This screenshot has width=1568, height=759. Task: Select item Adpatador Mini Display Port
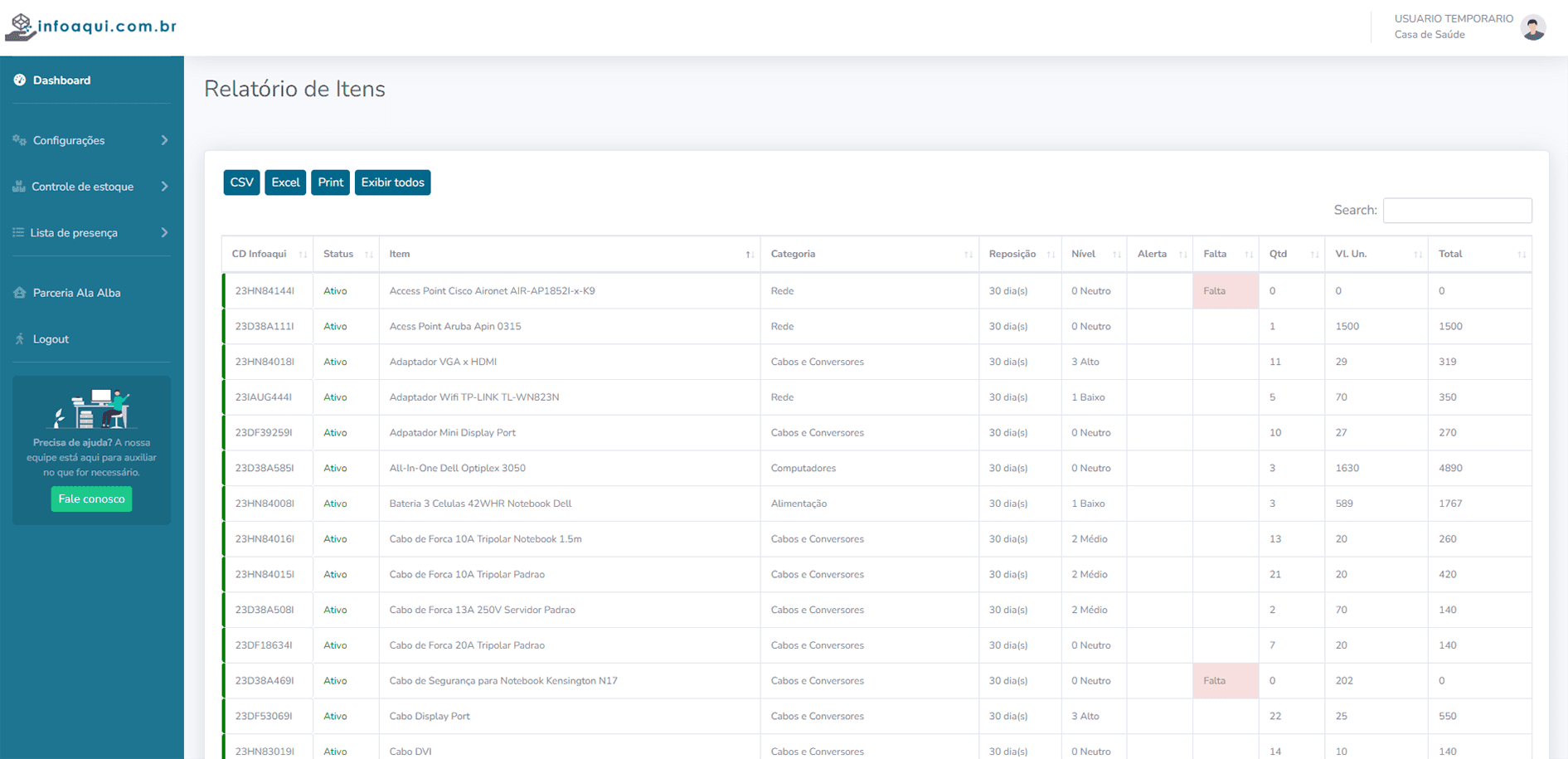click(453, 433)
